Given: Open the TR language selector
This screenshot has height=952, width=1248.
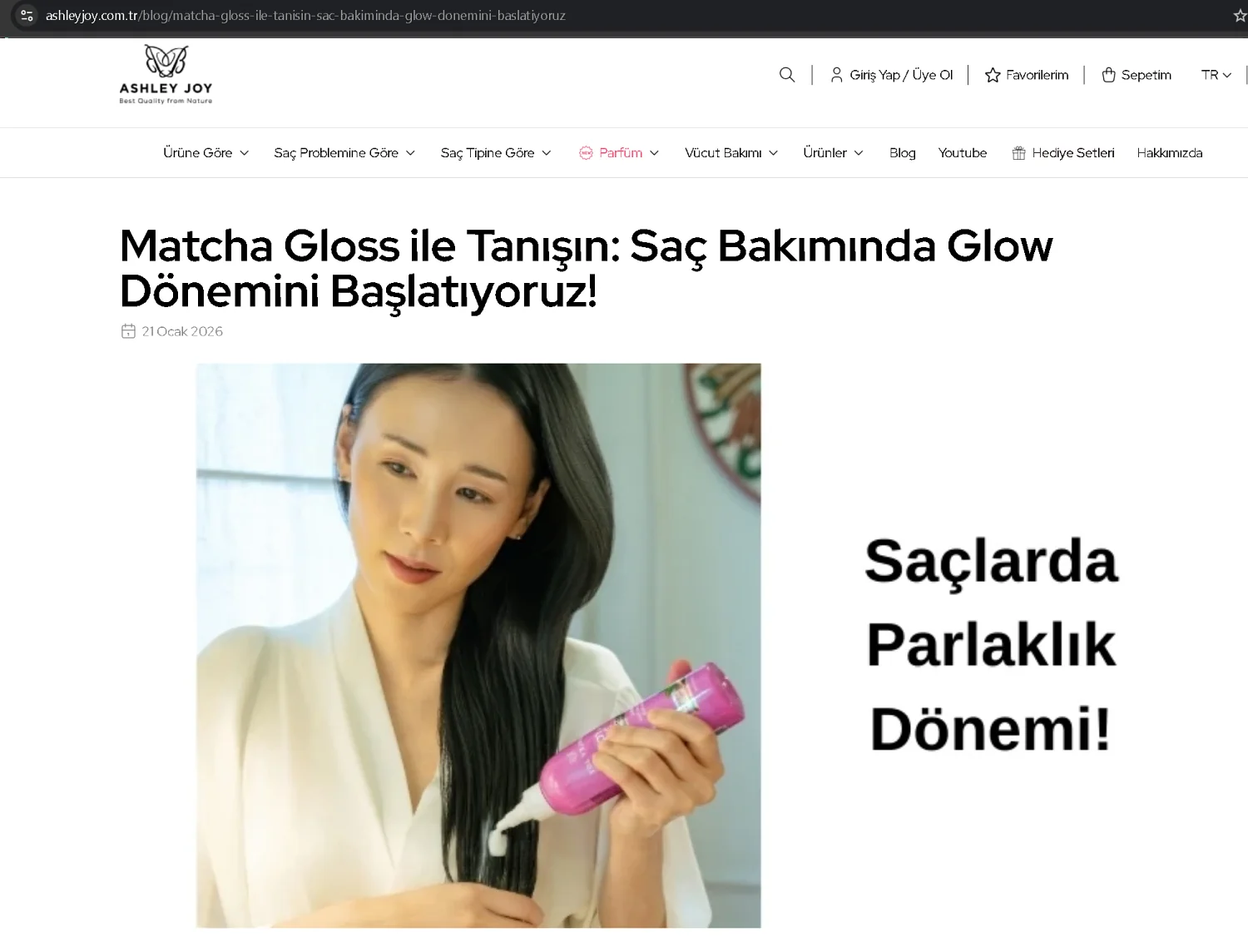Looking at the screenshot, I should coord(1216,75).
